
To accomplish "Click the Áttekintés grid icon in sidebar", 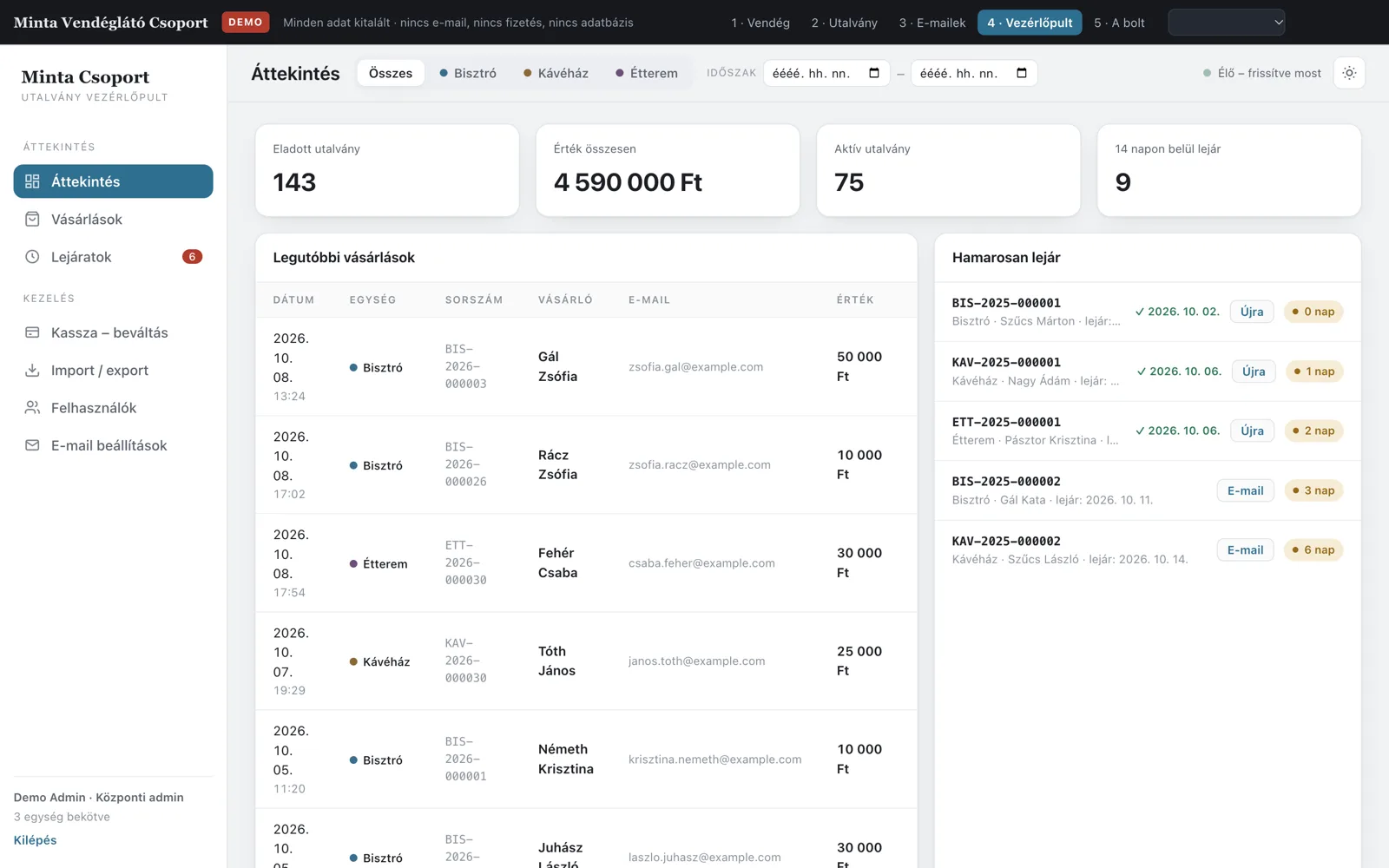I will click(32, 181).
